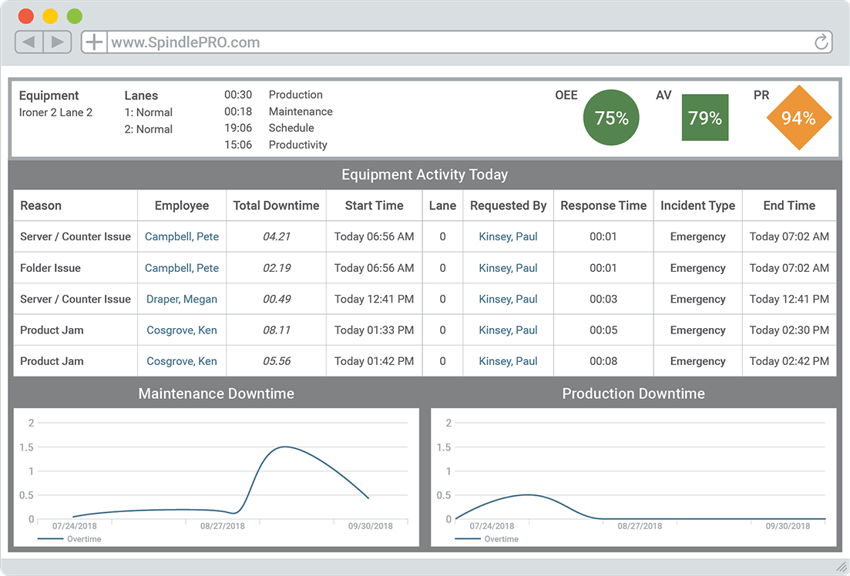Image resolution: width=850 pixels, height=576 pixels.
Task: Open the Draper, Megan employee link
Action: pos(182,299)
